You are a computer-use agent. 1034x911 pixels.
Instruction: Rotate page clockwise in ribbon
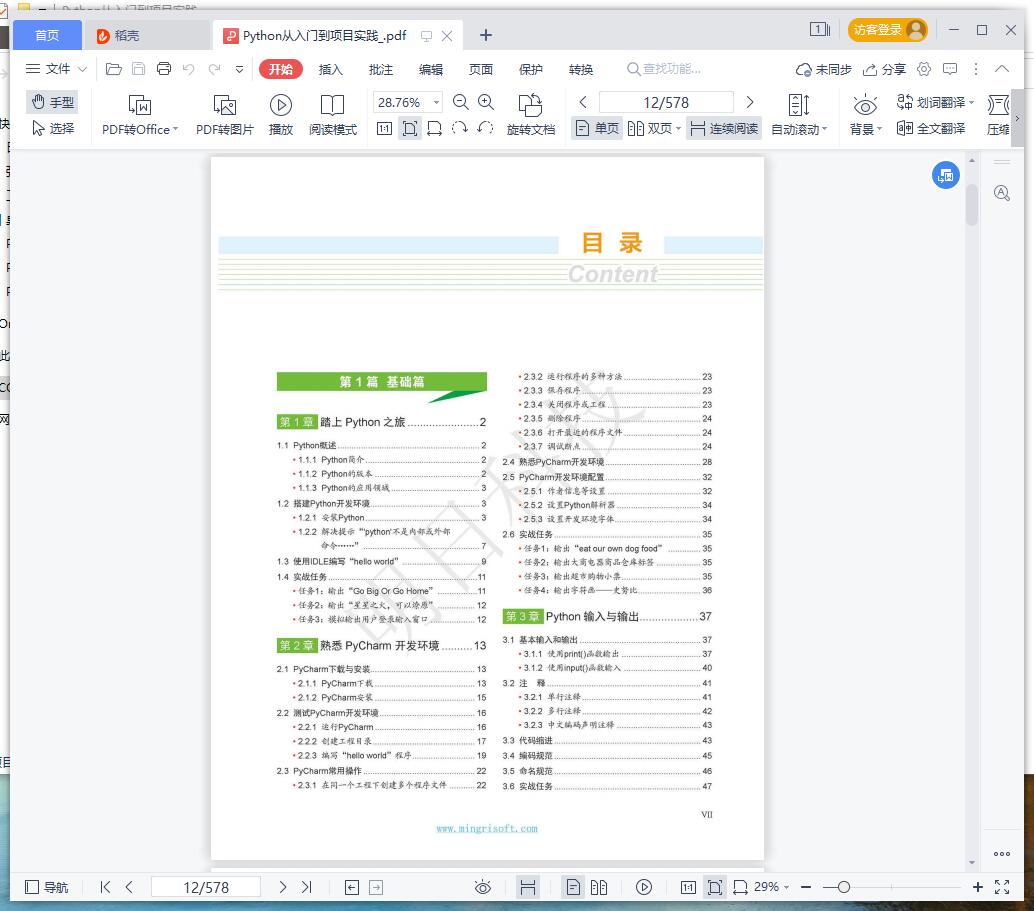(x=460, y=128)
